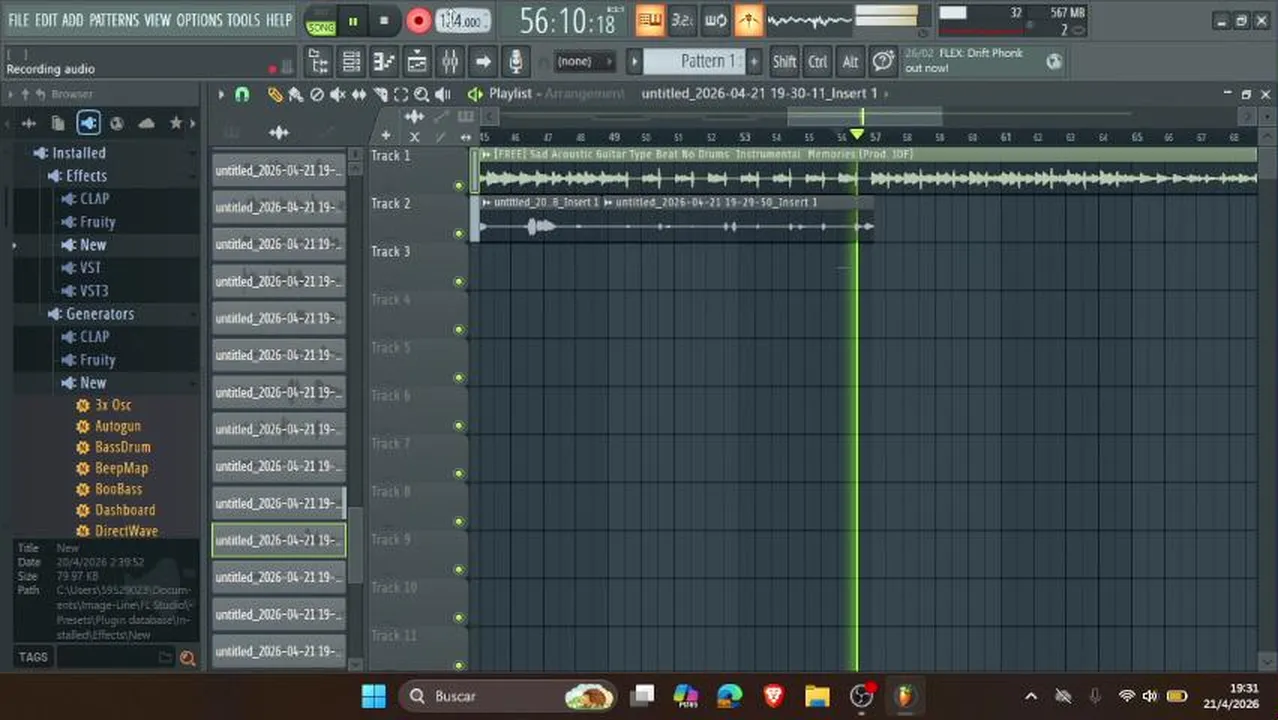Image resolution: width=1278 pixels, height=720 pixels.
Task: Mute Track 3 with its green dot
Action: 459,282
